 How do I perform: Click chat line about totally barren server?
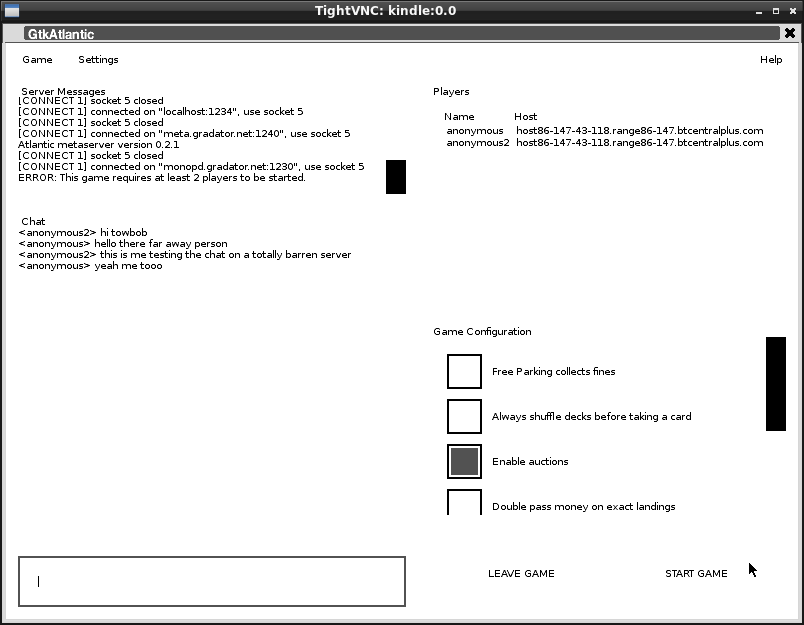coord(185,254)
